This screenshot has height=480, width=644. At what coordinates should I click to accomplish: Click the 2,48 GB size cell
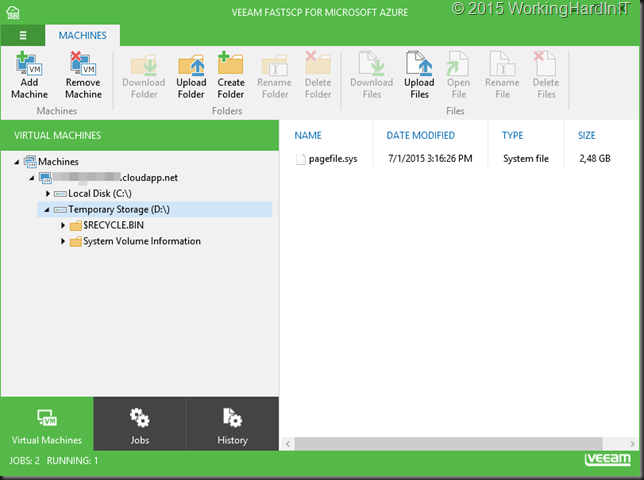coord(595,158)
